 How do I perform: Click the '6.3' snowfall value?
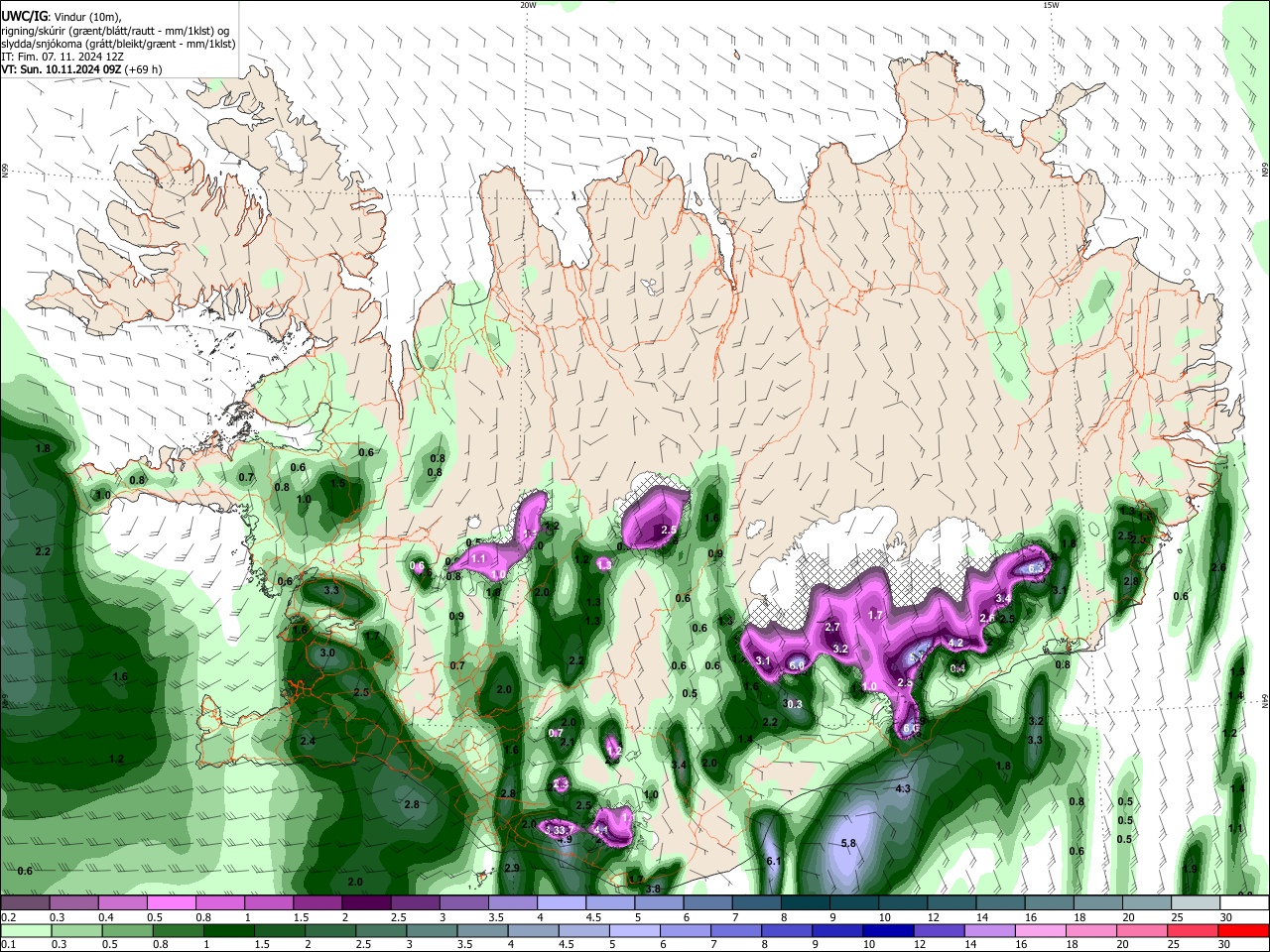tap(1036, 568)
